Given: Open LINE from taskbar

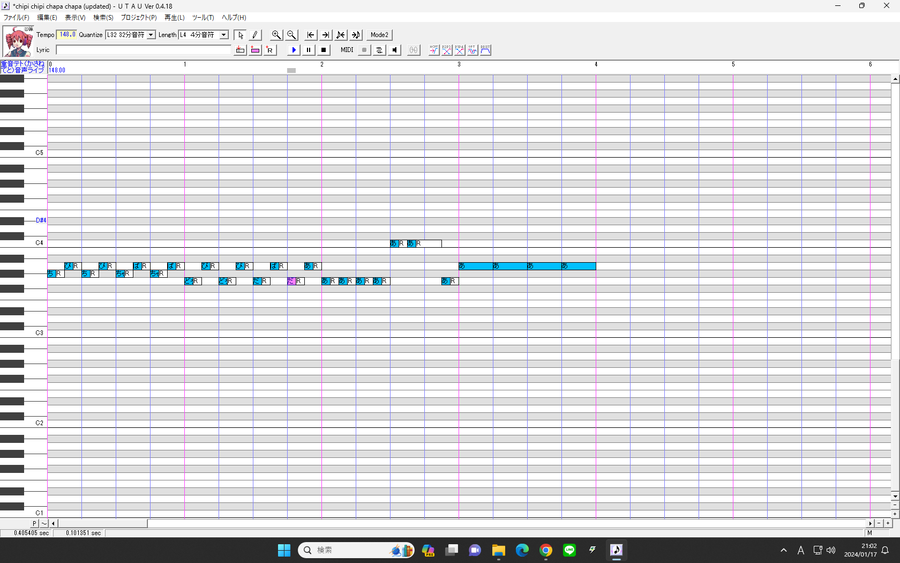Looking at the screenshot, I should 569,550.
